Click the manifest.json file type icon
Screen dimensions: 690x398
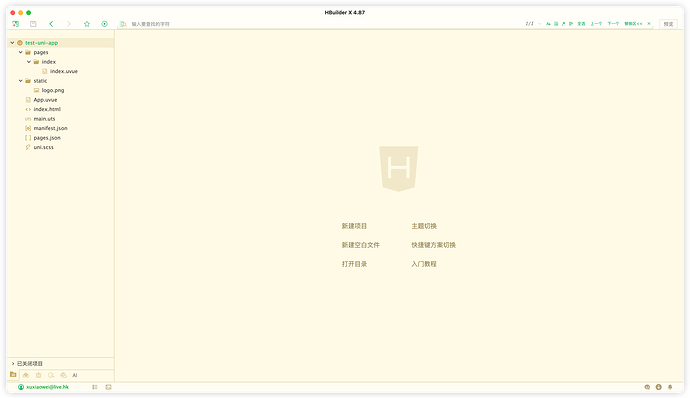coord(28,128)
